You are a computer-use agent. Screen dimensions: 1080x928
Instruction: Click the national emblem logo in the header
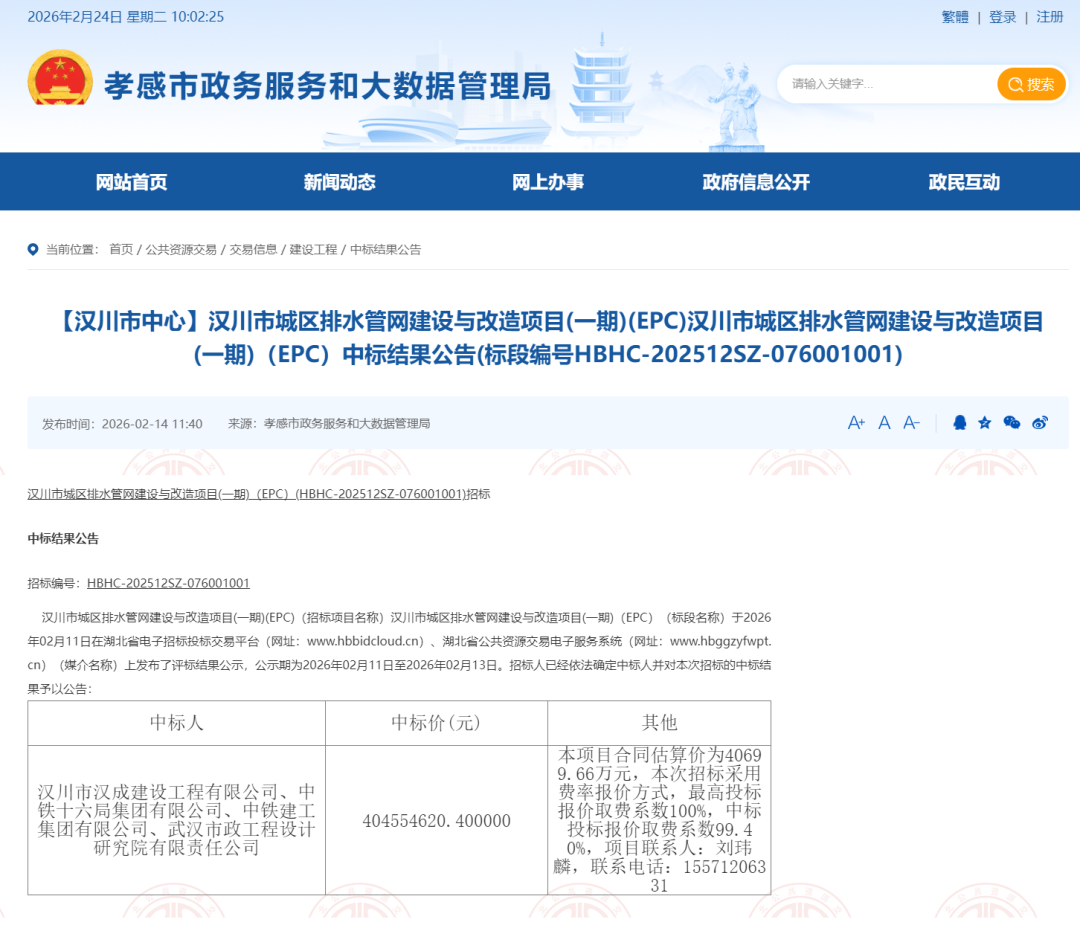pyautogui.click(x=59, y=80)
